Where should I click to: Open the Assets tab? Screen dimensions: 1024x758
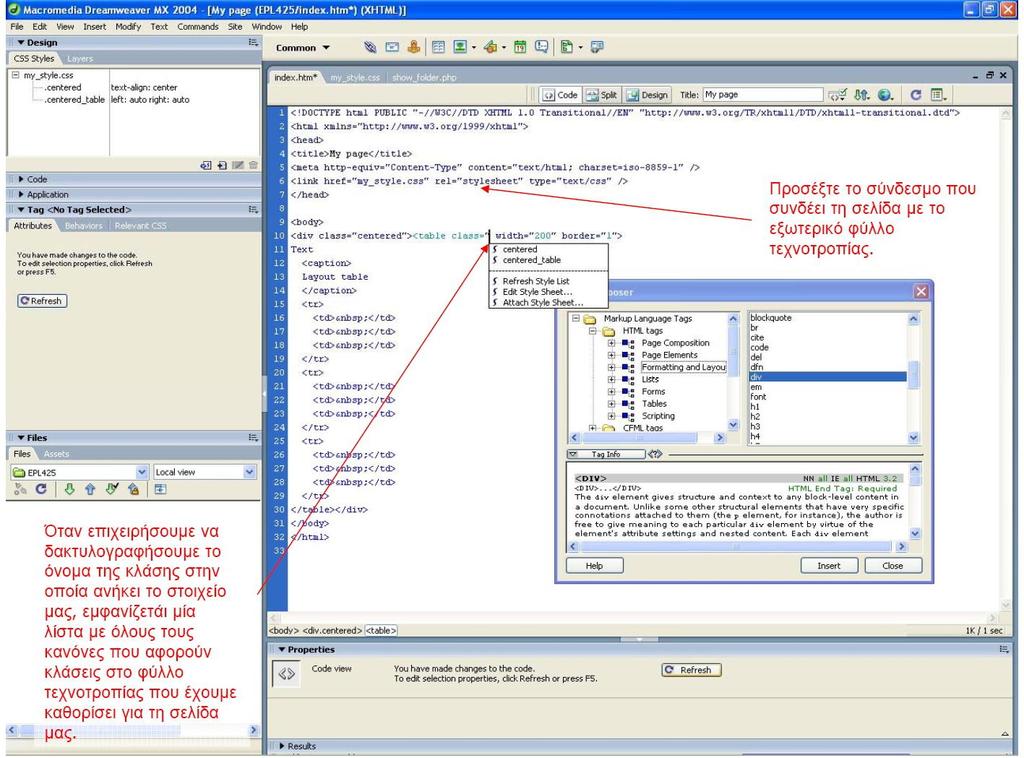click(x=56, y=454)
